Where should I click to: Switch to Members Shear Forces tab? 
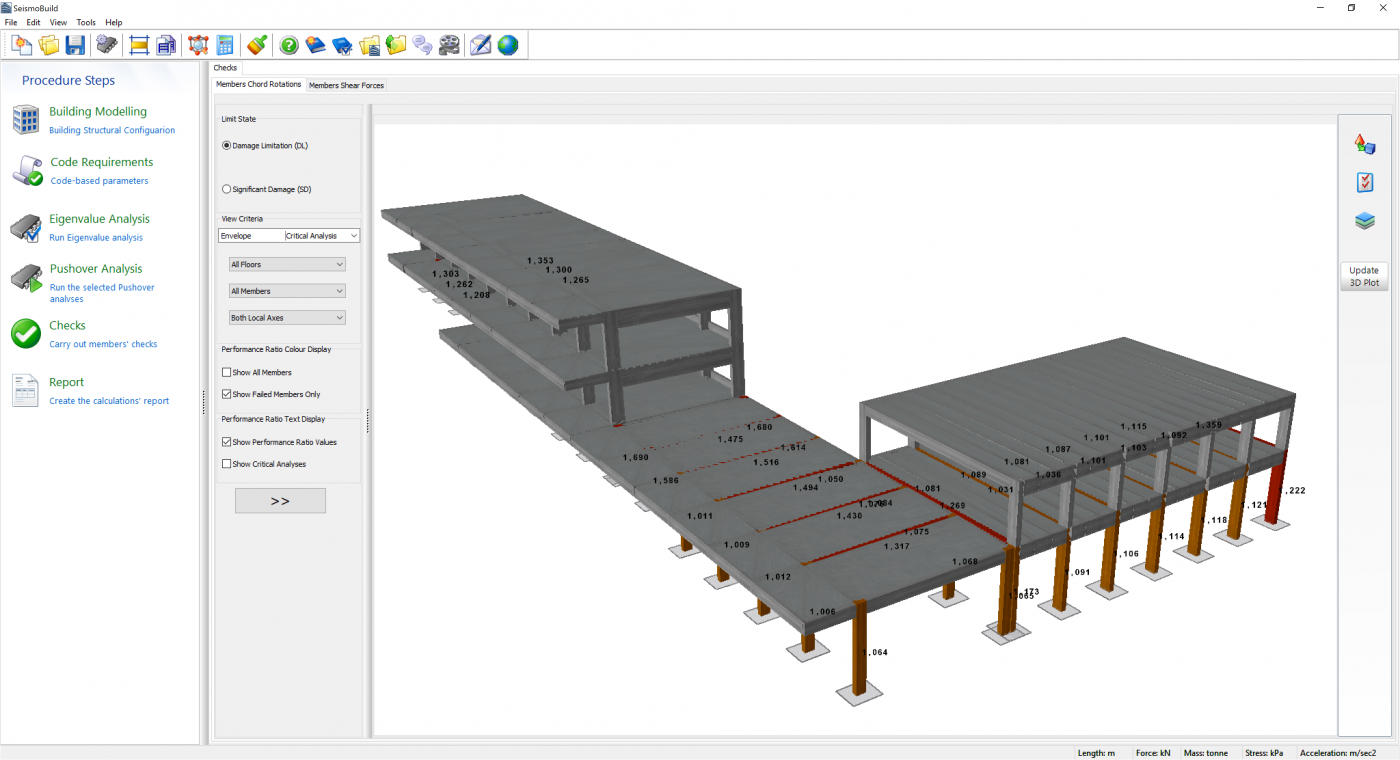pyautogui.click(x=346, y=86)
